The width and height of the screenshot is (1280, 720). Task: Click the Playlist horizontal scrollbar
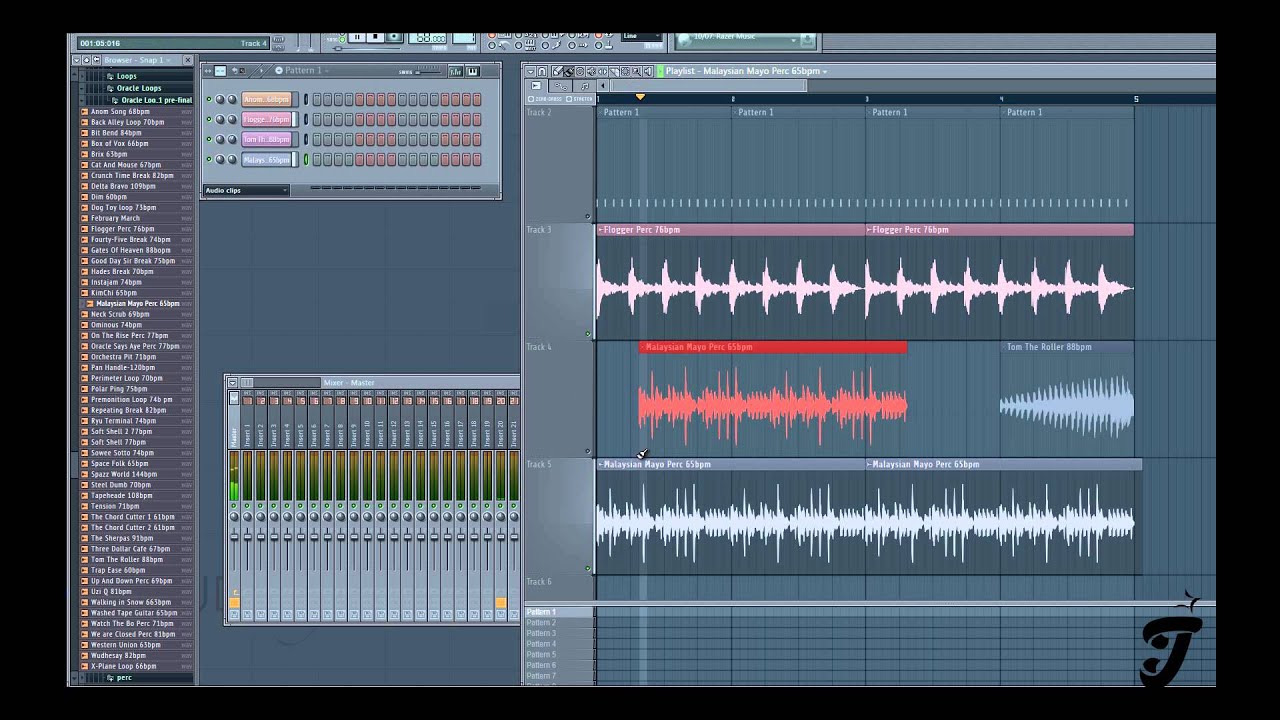[x=708, y=86]
